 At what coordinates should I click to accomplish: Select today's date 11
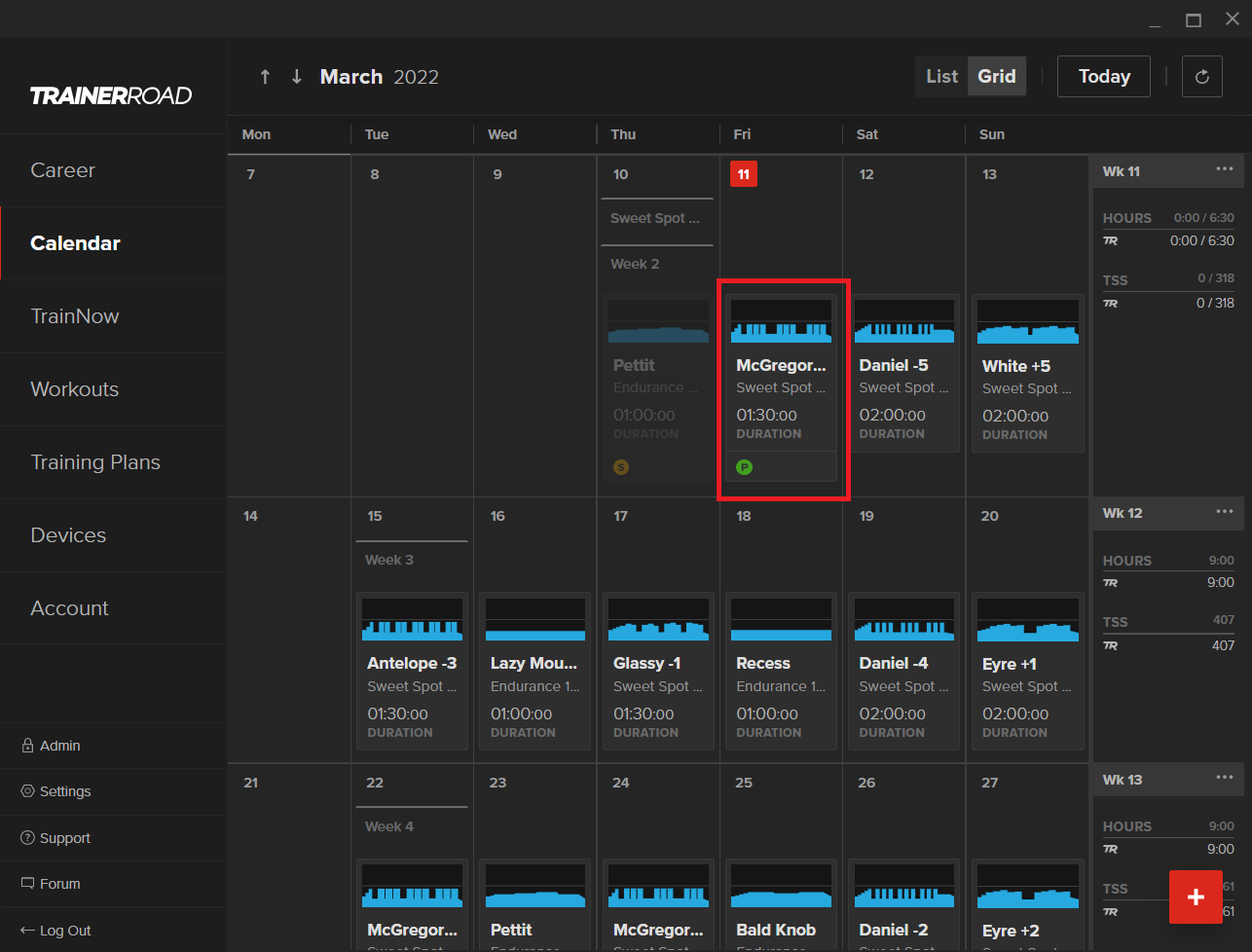click(743, 174)
